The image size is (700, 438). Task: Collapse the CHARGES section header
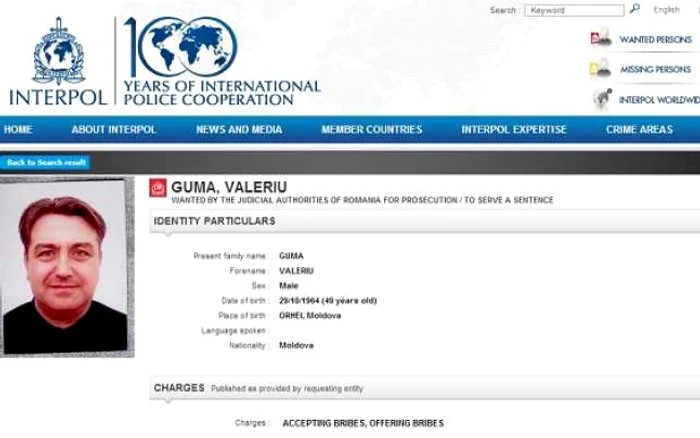(425, 388)
